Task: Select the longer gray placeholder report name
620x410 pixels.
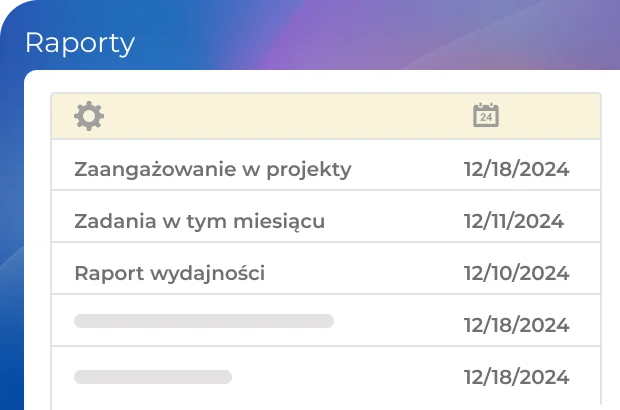Action: pyautogui.click(x=204, y=321)
